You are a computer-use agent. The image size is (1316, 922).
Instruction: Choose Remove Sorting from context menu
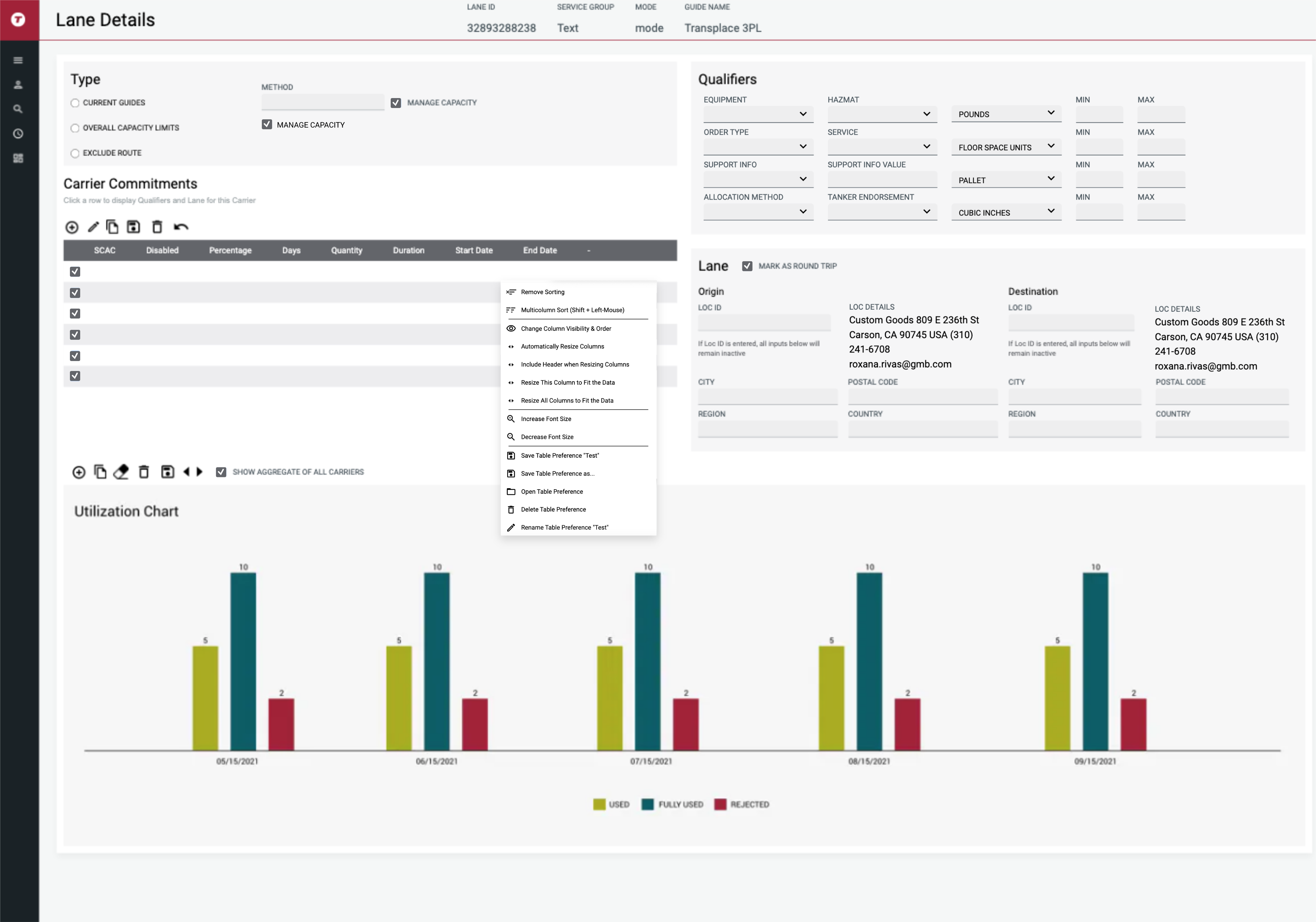[578, 292]
